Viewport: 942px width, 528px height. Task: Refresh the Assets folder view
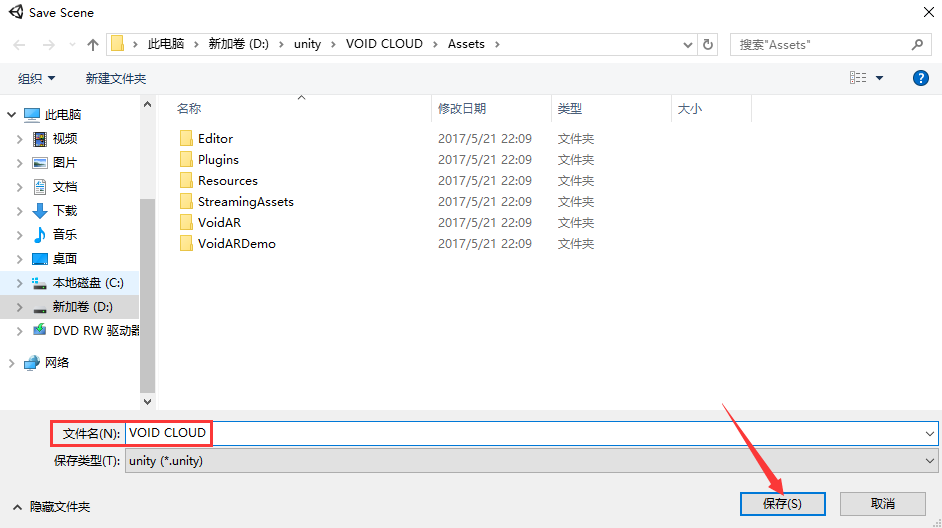[708, 44]
